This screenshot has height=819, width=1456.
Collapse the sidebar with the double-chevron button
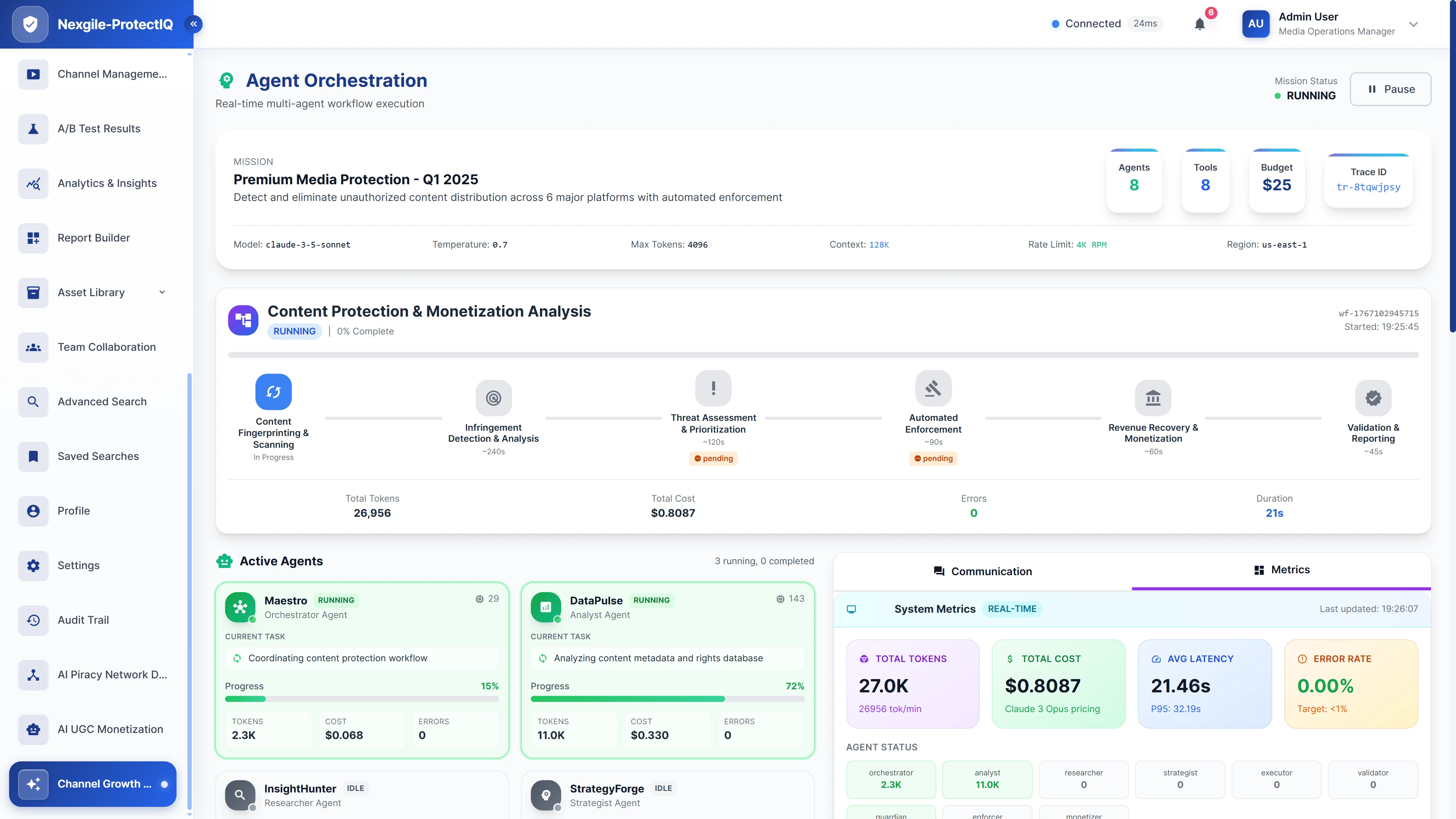tap(194, 24)
